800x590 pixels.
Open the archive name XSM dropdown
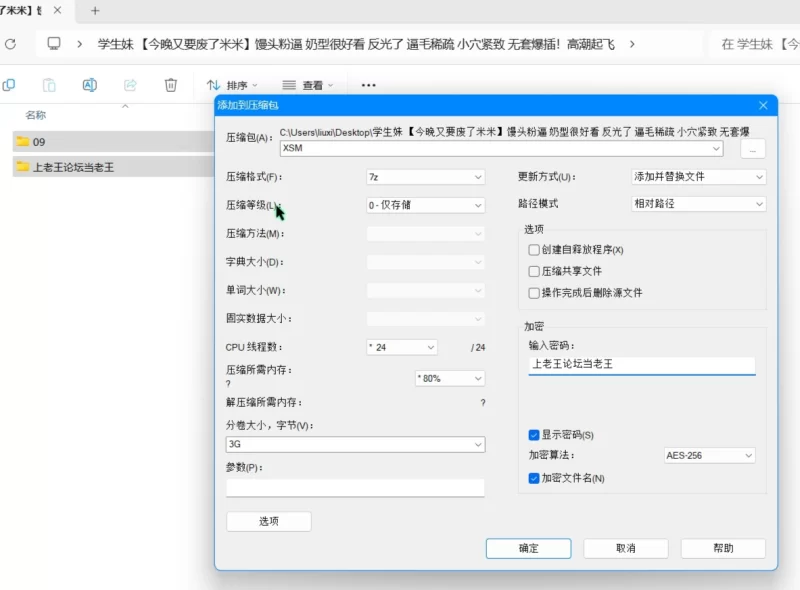(716, 149)
